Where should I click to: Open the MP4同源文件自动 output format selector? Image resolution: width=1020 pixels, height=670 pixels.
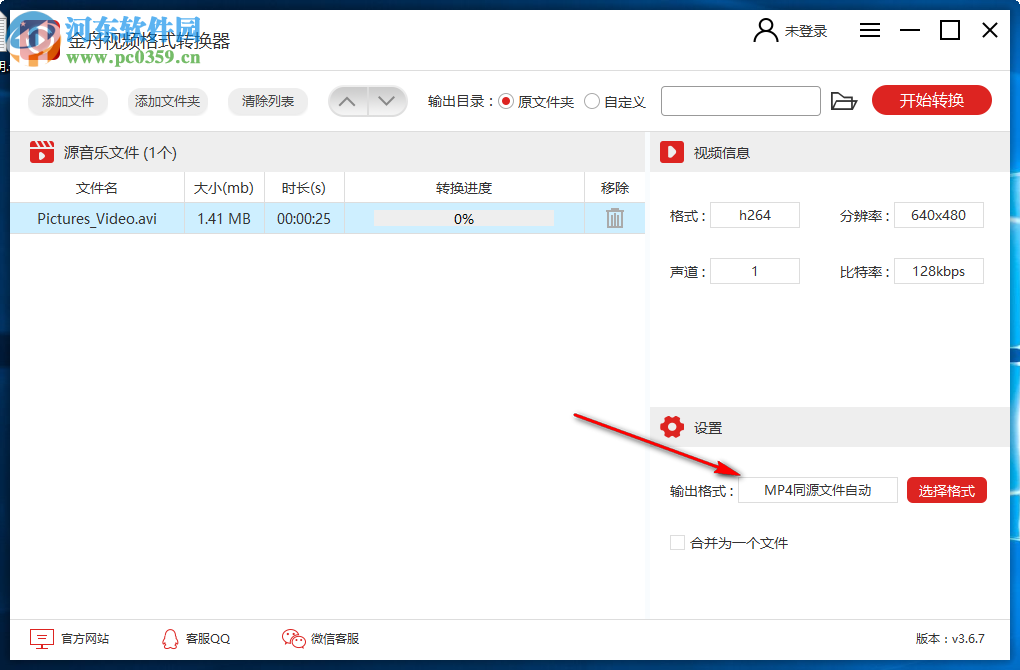pyautogui.click(x=818, y=490)
